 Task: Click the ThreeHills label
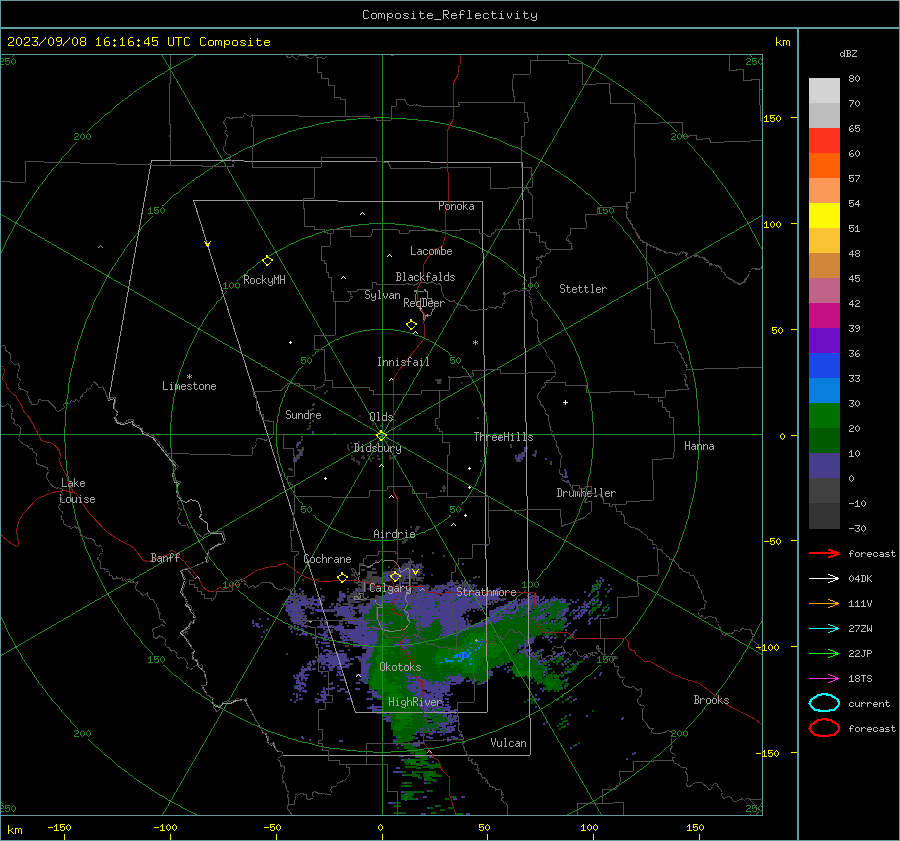[503, 437]
